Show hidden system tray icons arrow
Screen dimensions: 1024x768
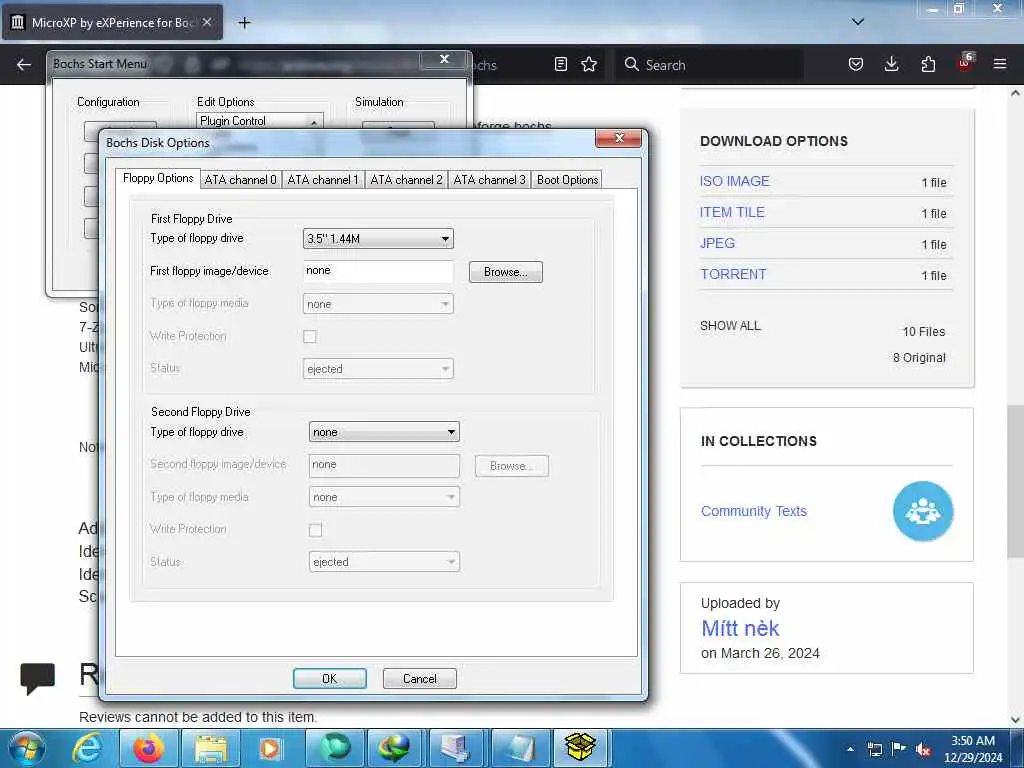pyautogui.click(x=850, y=749)
